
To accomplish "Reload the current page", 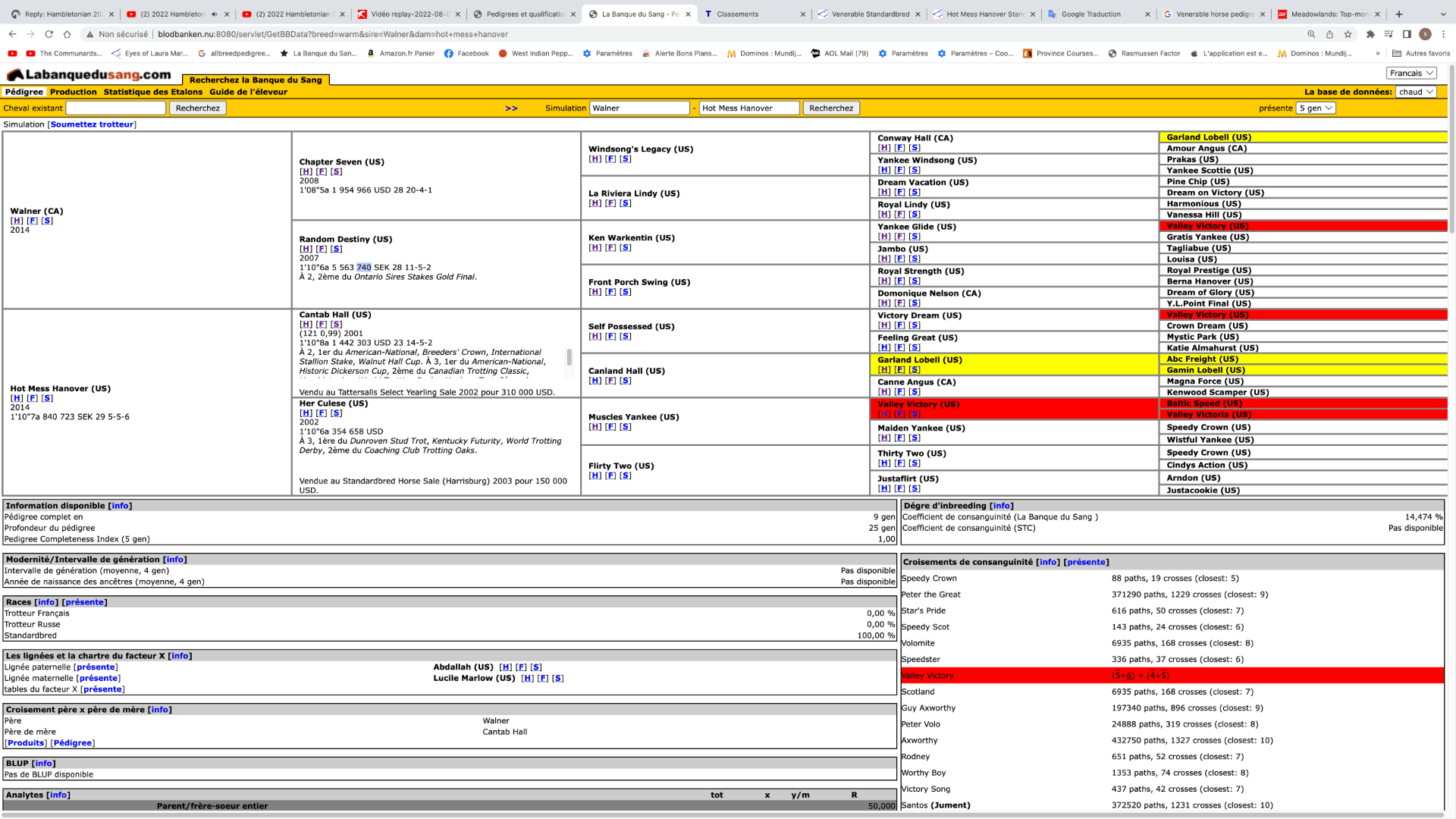I will pyautogui.click(x=49, y=34).
